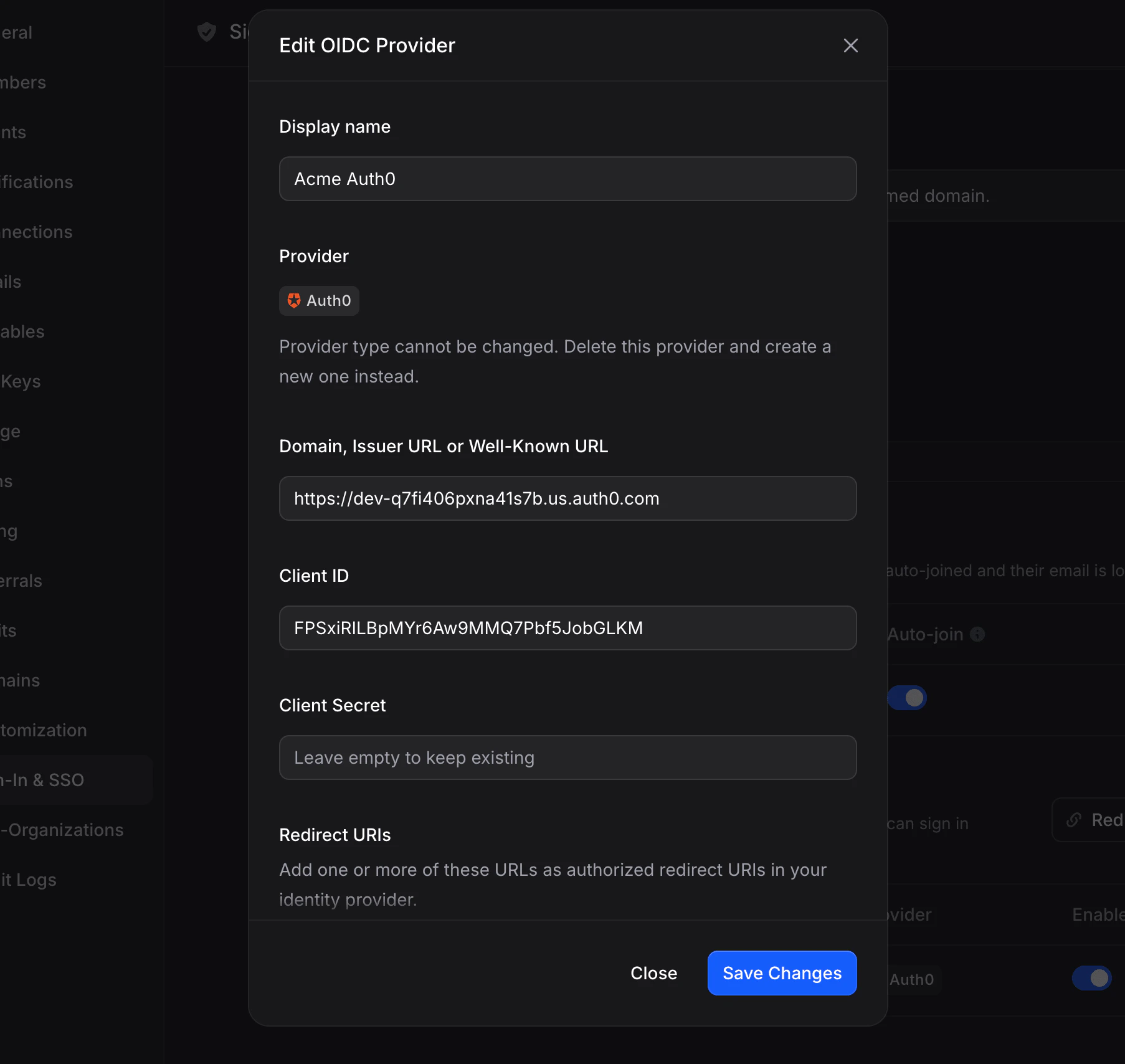
Task: Click the shield icon in the page header
Action: coord(206,32)
